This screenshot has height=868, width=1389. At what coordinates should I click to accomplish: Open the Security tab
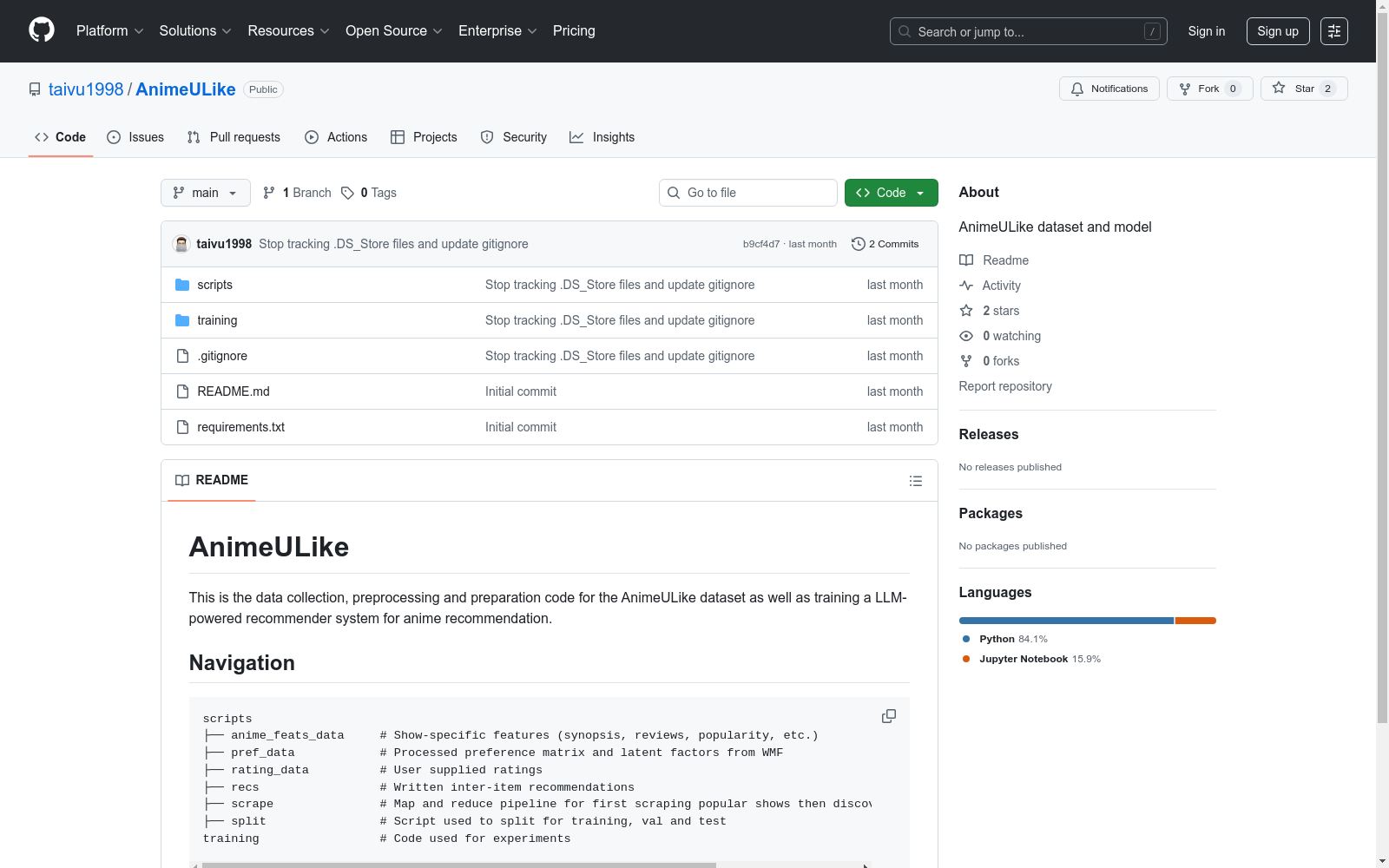[x=514, y=137]
